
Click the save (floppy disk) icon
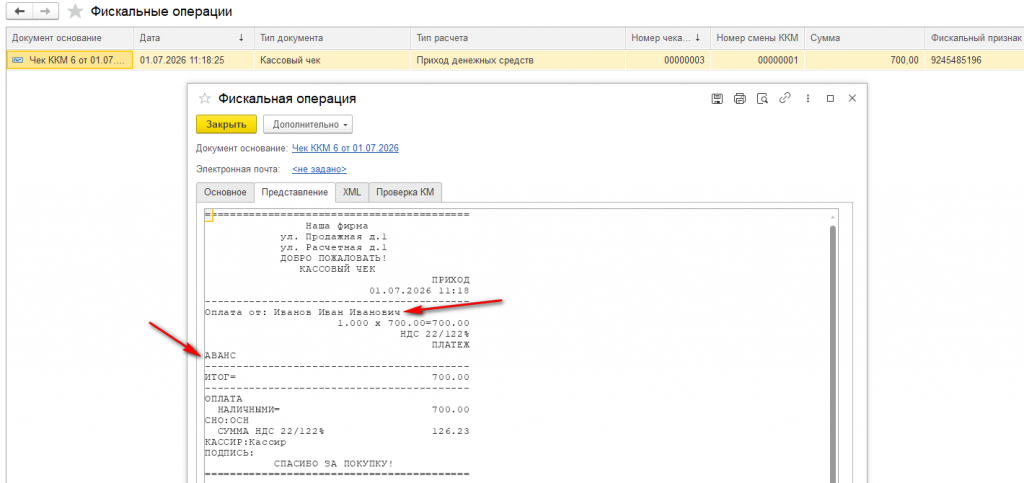[x=716, y=99]
